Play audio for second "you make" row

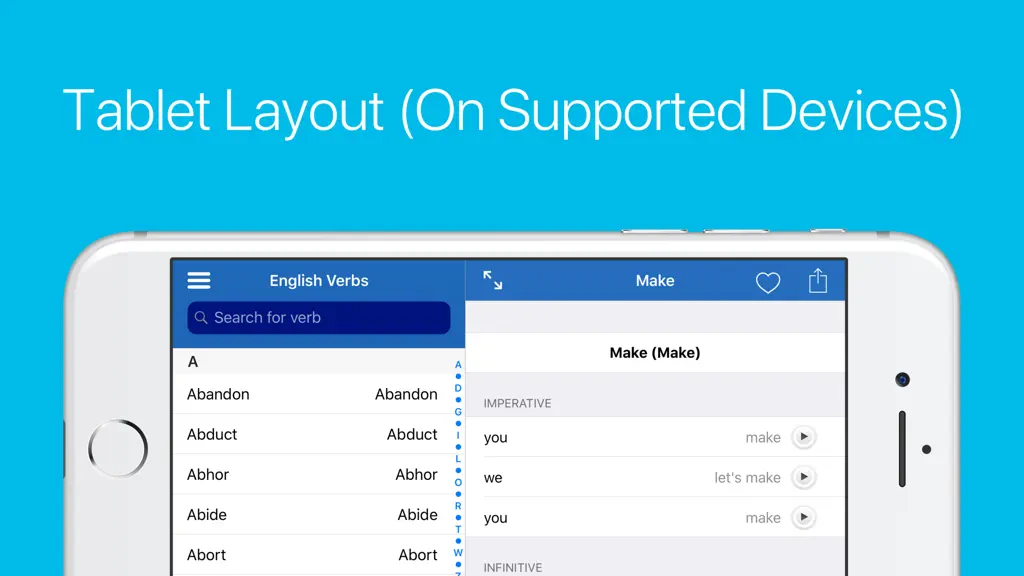[x=804, y=518]
